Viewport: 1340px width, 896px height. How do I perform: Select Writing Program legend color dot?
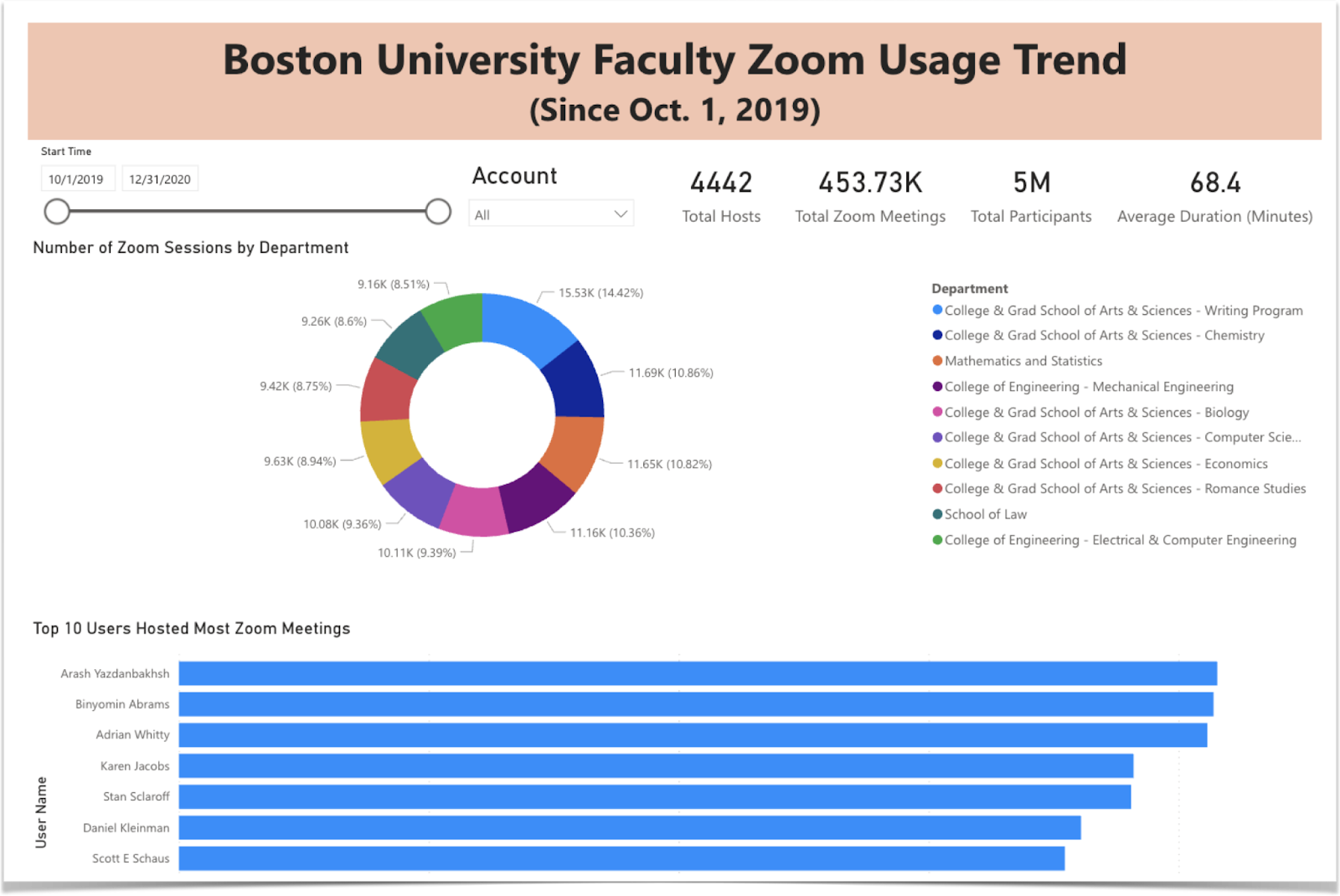point(937,310)
